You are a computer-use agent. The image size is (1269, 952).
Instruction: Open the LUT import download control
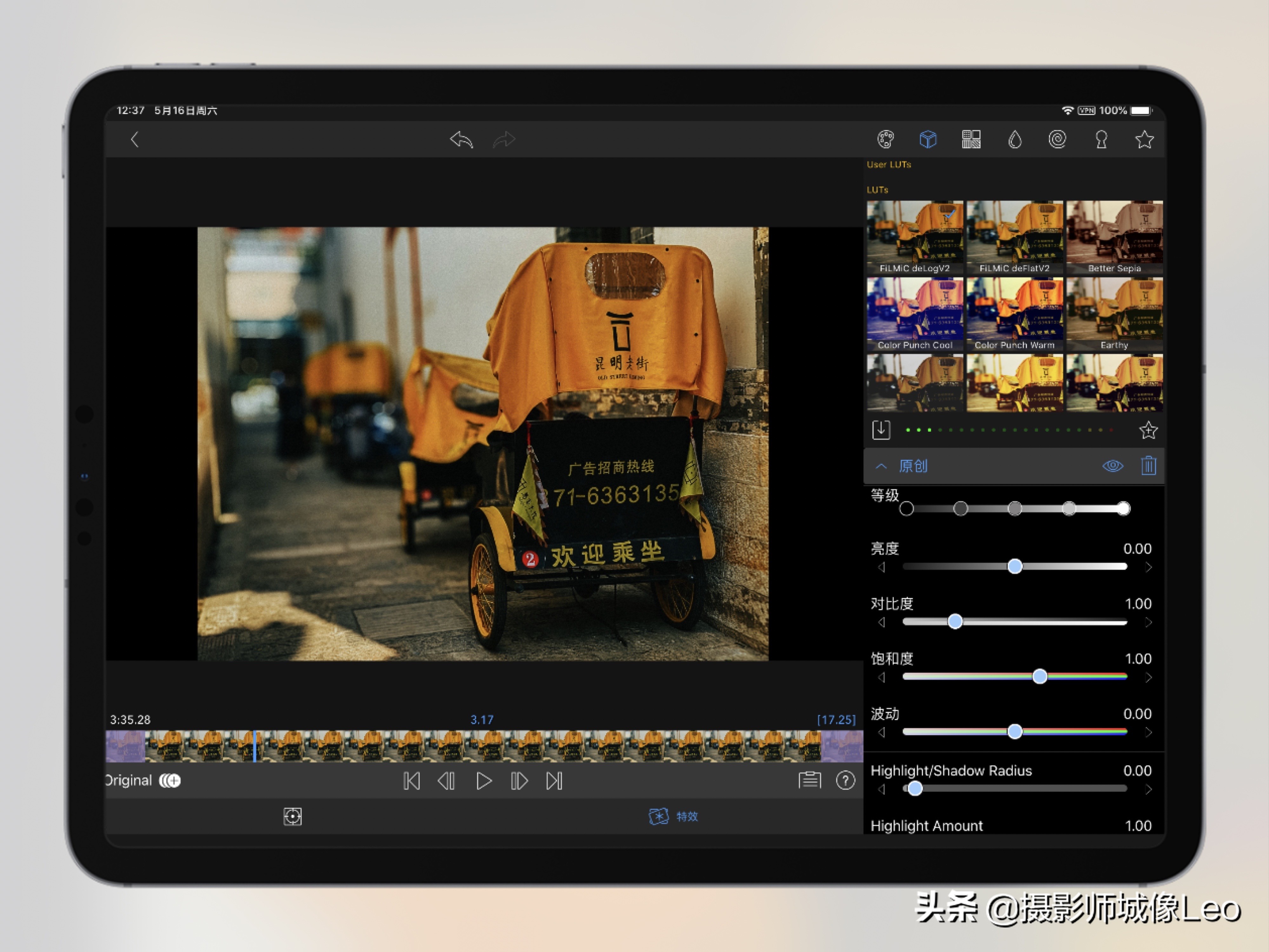coord(881,430)
